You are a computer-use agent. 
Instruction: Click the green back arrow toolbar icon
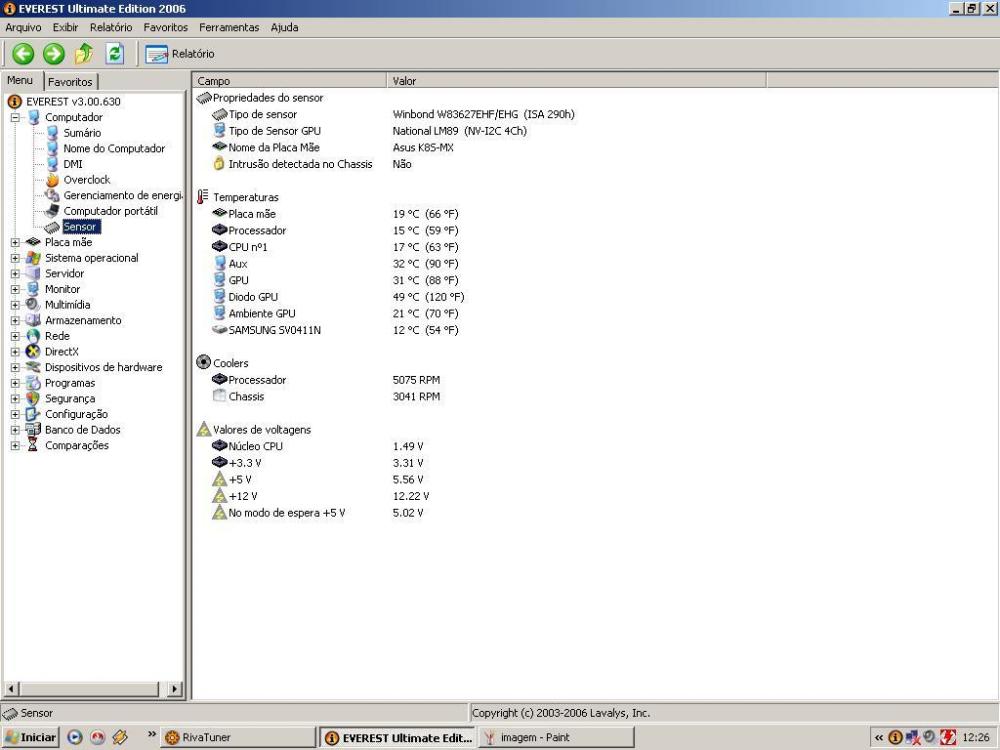[x=23, y=54]
